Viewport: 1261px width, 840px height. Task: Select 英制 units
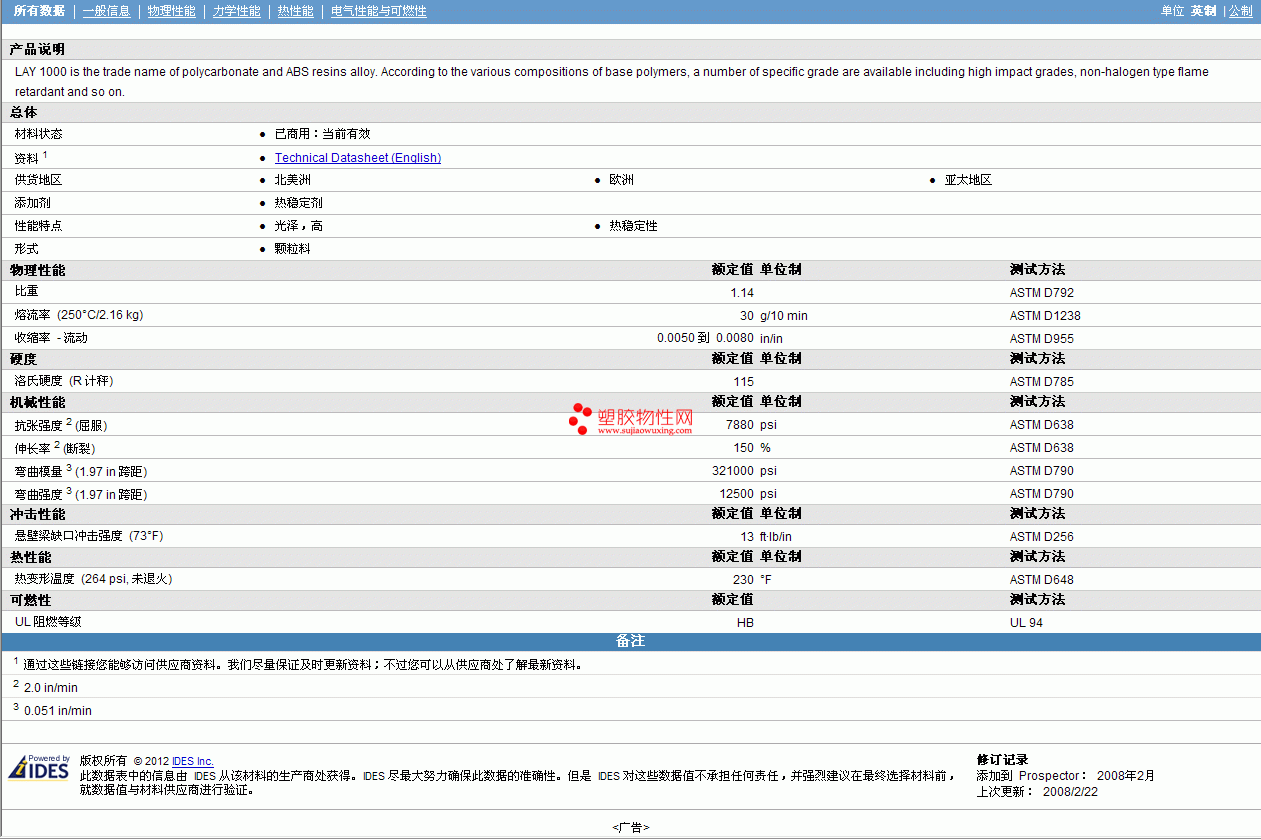coord(1203,11)
